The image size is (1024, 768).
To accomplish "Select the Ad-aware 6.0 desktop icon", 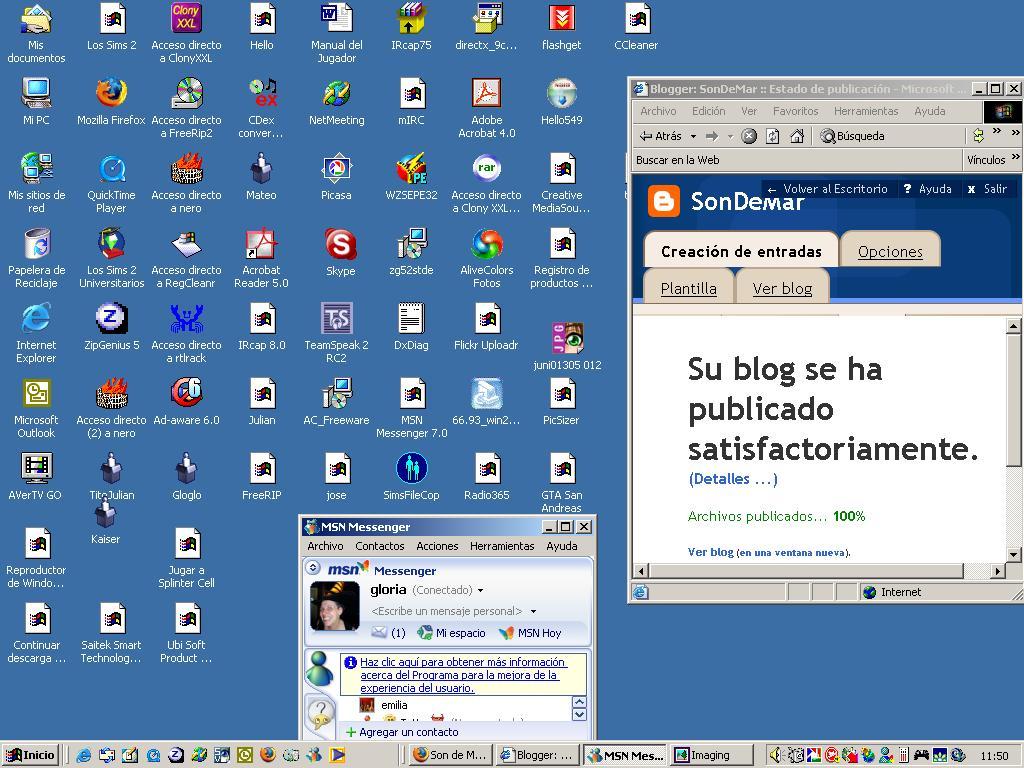I will coord(186,402).
